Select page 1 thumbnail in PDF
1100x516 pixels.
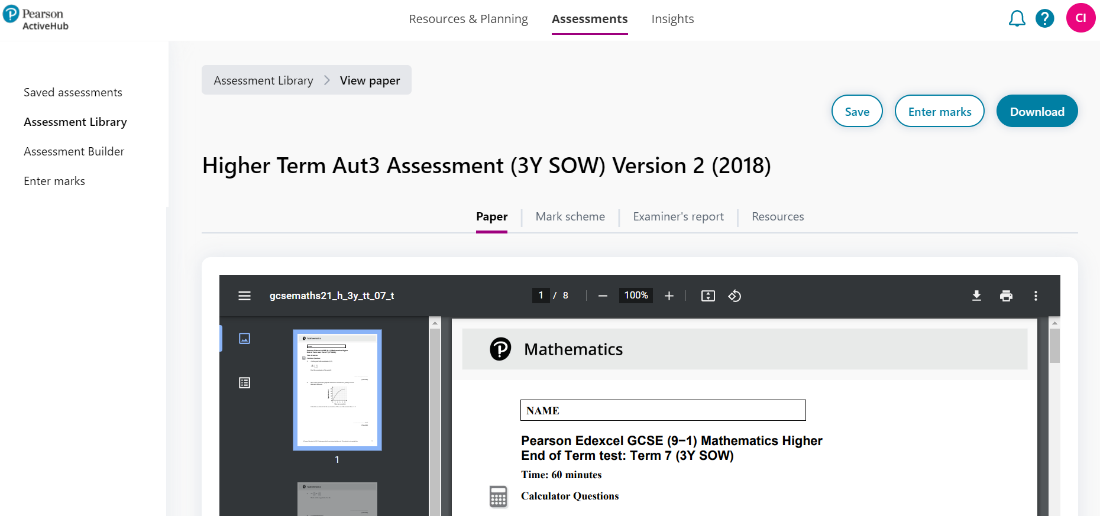click(x=337, y=389)
